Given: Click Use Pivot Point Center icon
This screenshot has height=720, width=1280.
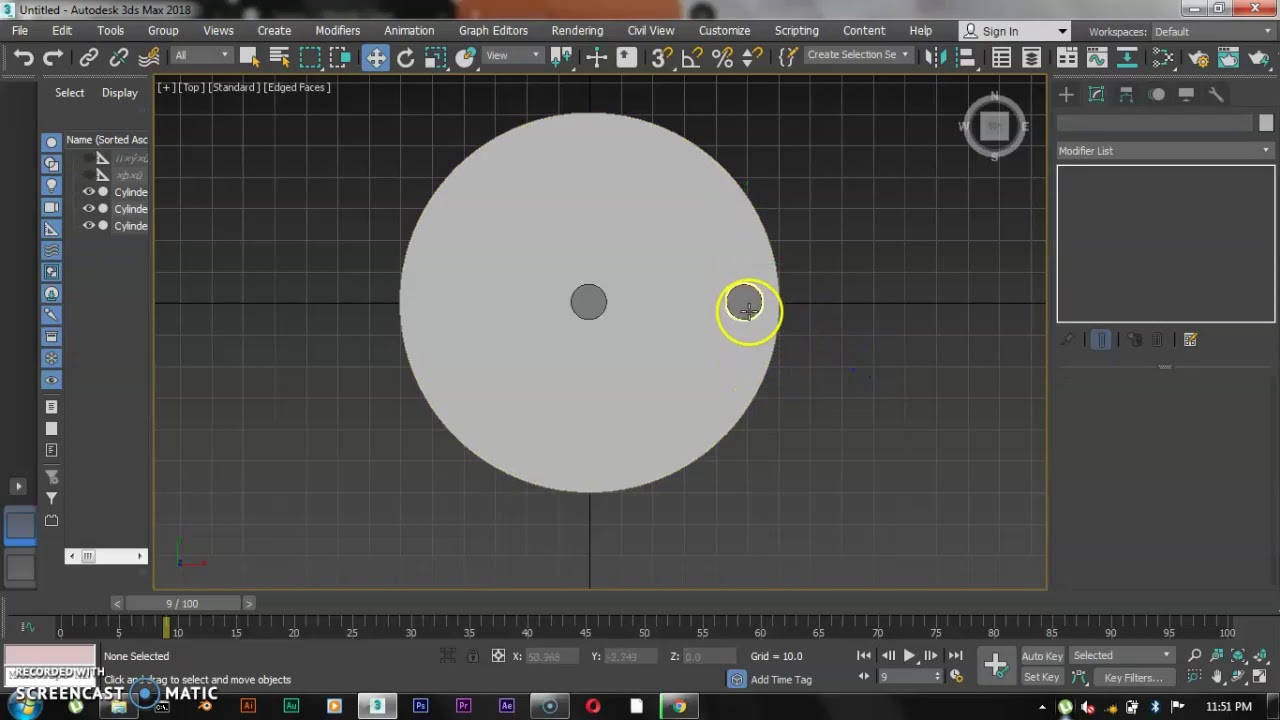Looking at the screenshot, I should tap(562, 57).
